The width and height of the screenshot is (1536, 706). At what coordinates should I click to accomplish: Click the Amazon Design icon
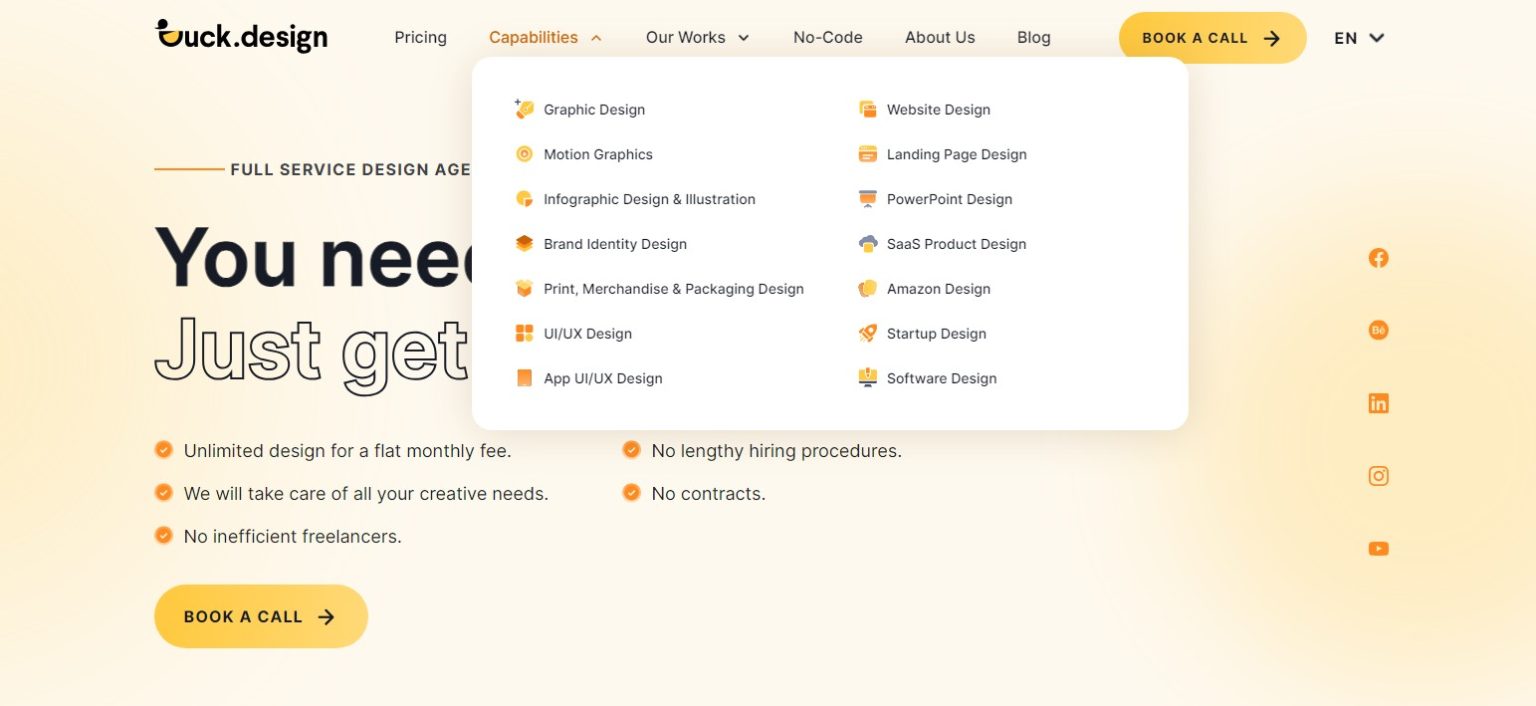(868, 289)
